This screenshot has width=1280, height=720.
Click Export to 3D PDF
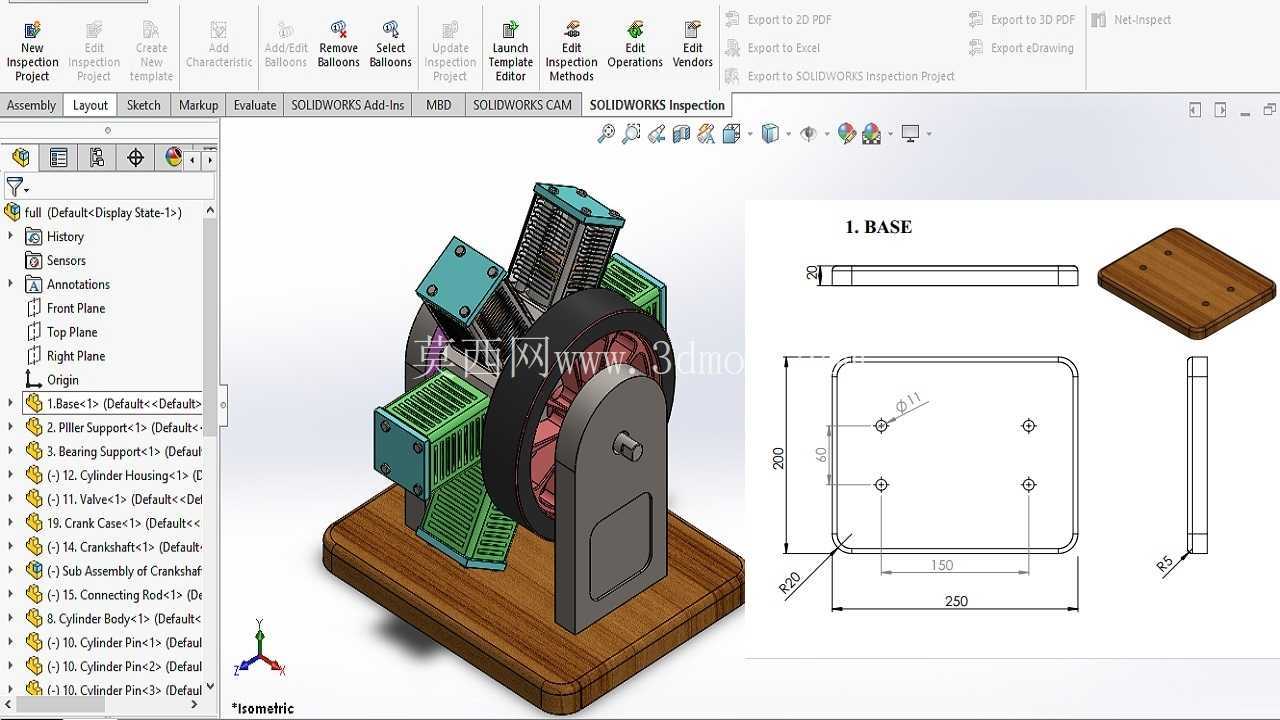[1022, 19]
